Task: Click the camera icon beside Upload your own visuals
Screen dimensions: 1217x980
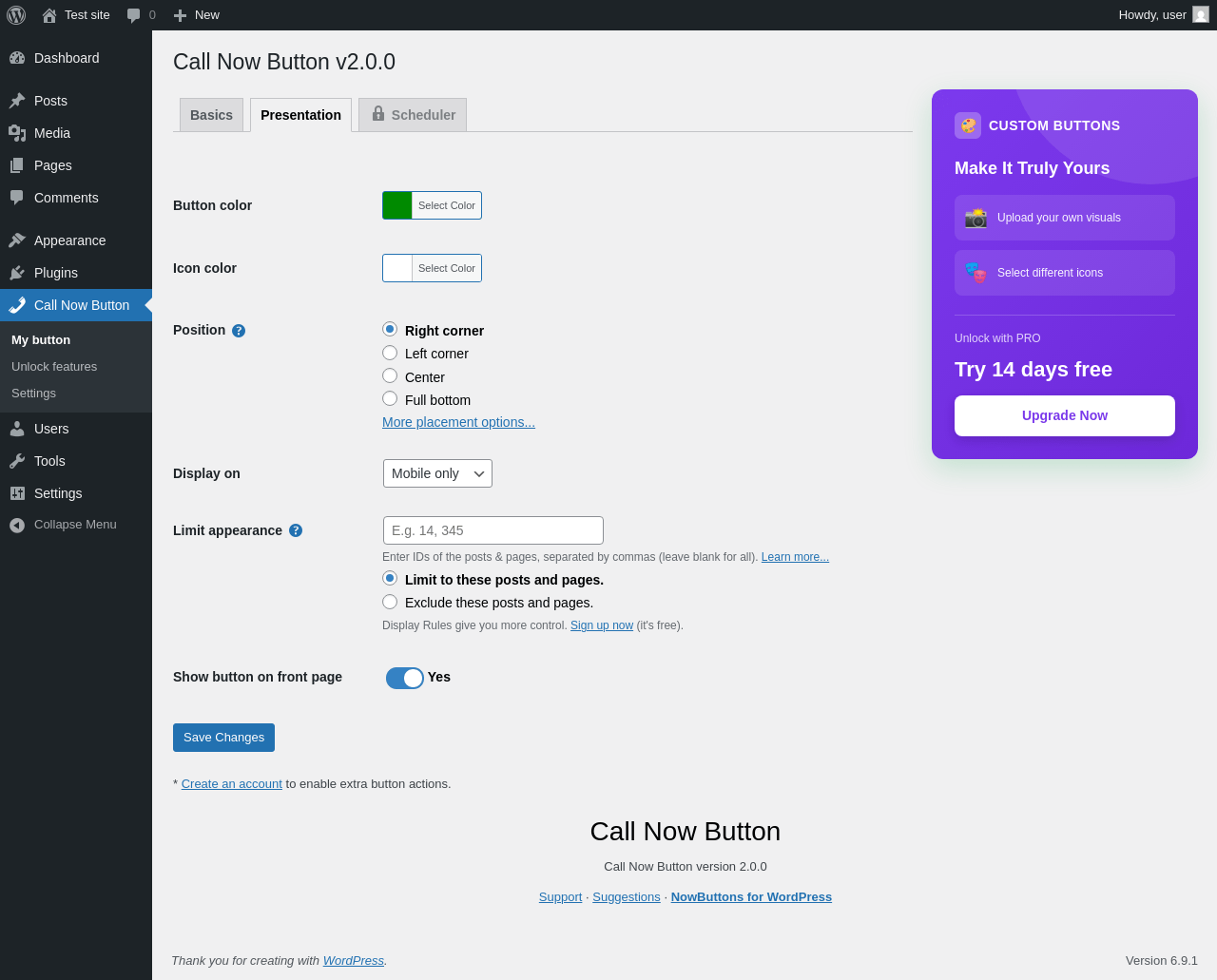Action: pyautogui.click(x=976, y=218)
